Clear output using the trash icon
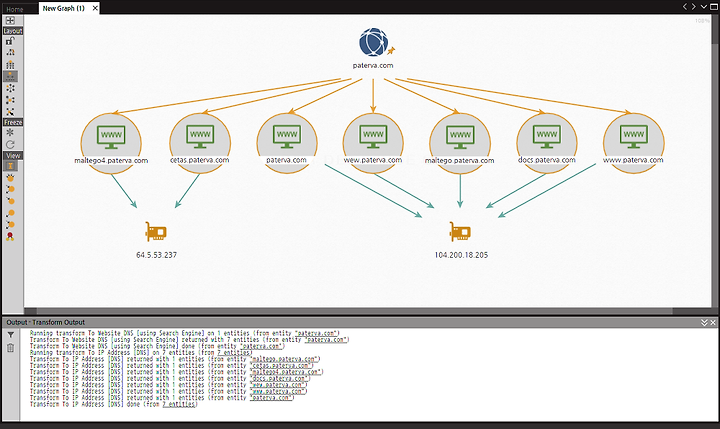The height and width of the screenshot is (429, 720). (x=11, y=348)
